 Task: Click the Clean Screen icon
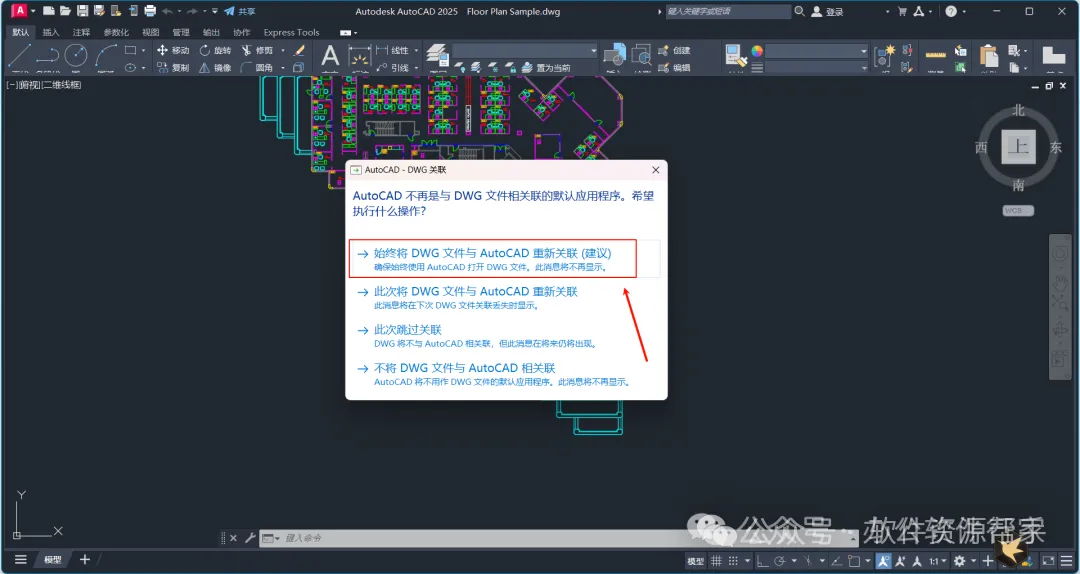tap(1048, 561)
